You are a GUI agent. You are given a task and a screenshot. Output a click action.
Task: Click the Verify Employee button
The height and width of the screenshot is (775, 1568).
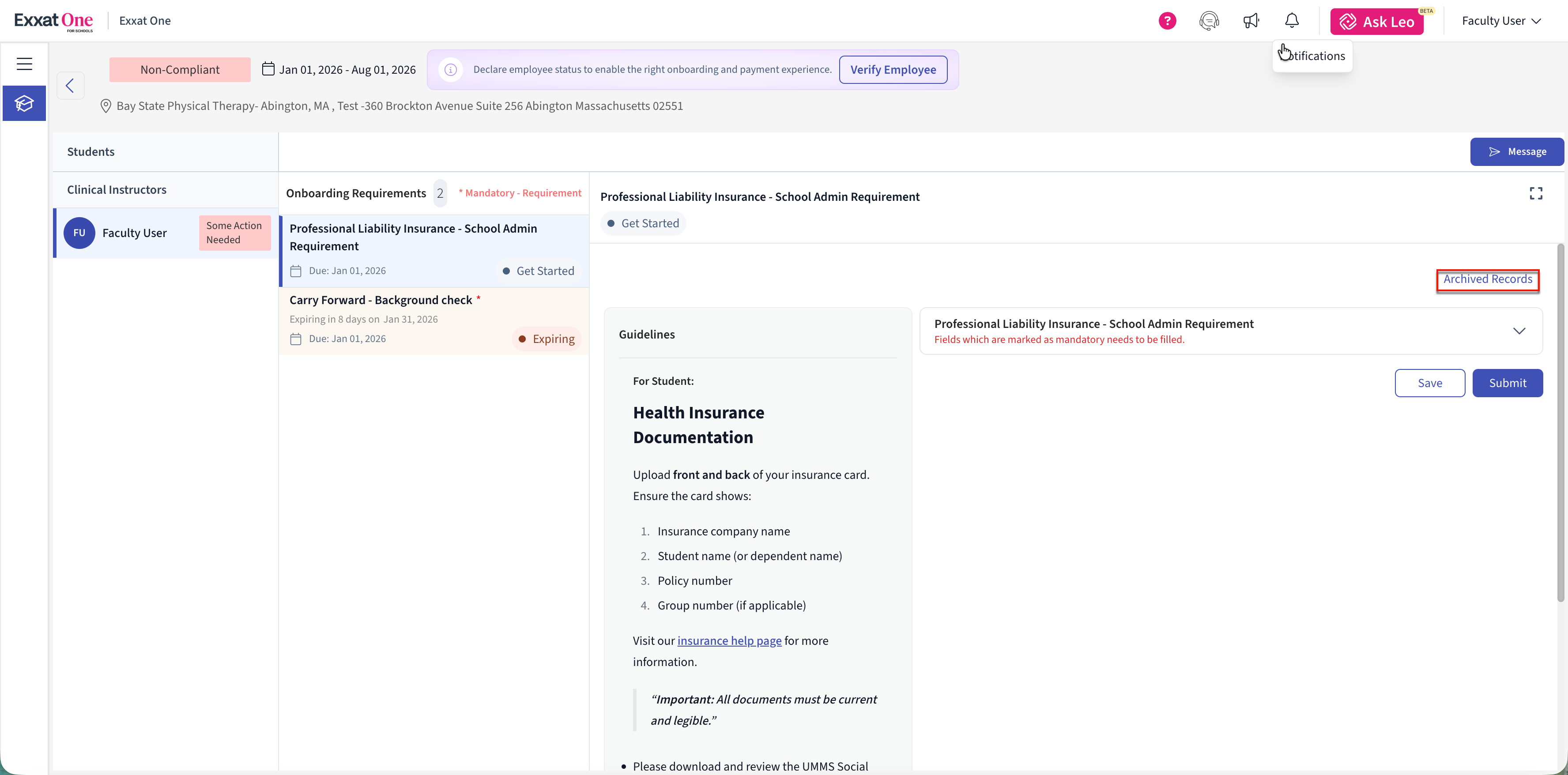[892, 69]
